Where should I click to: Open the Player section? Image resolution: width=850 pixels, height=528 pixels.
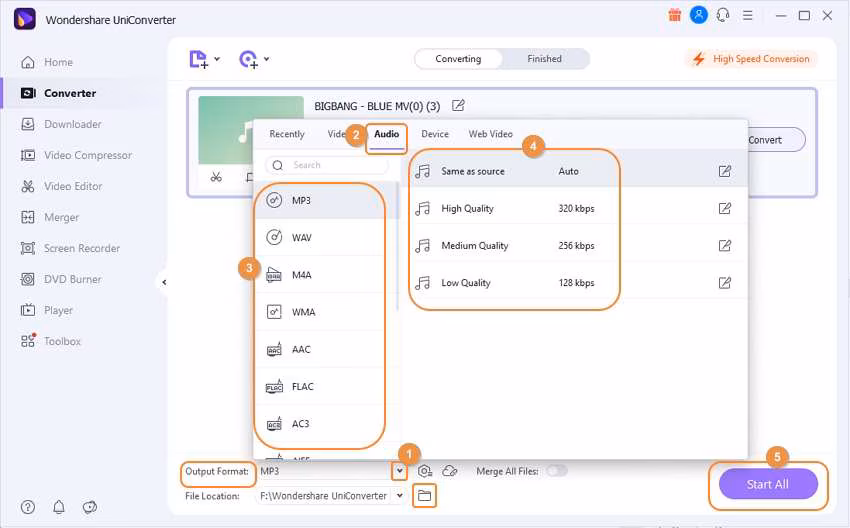(x=46, y=310)
